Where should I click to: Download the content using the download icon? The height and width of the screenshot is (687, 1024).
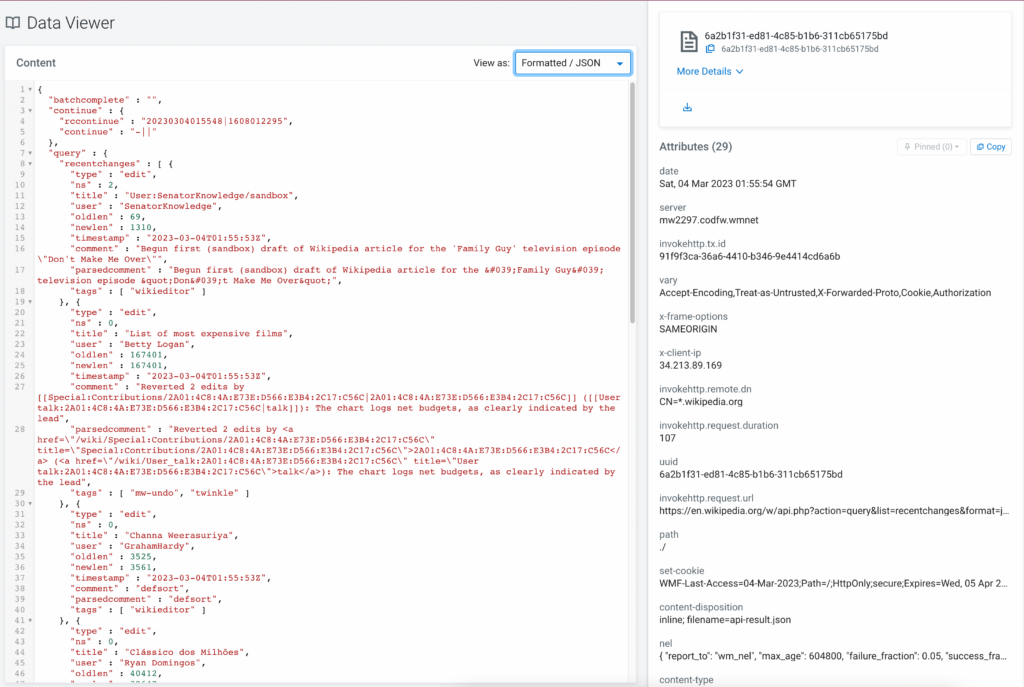pyautogui.click(x=687, y=107)
